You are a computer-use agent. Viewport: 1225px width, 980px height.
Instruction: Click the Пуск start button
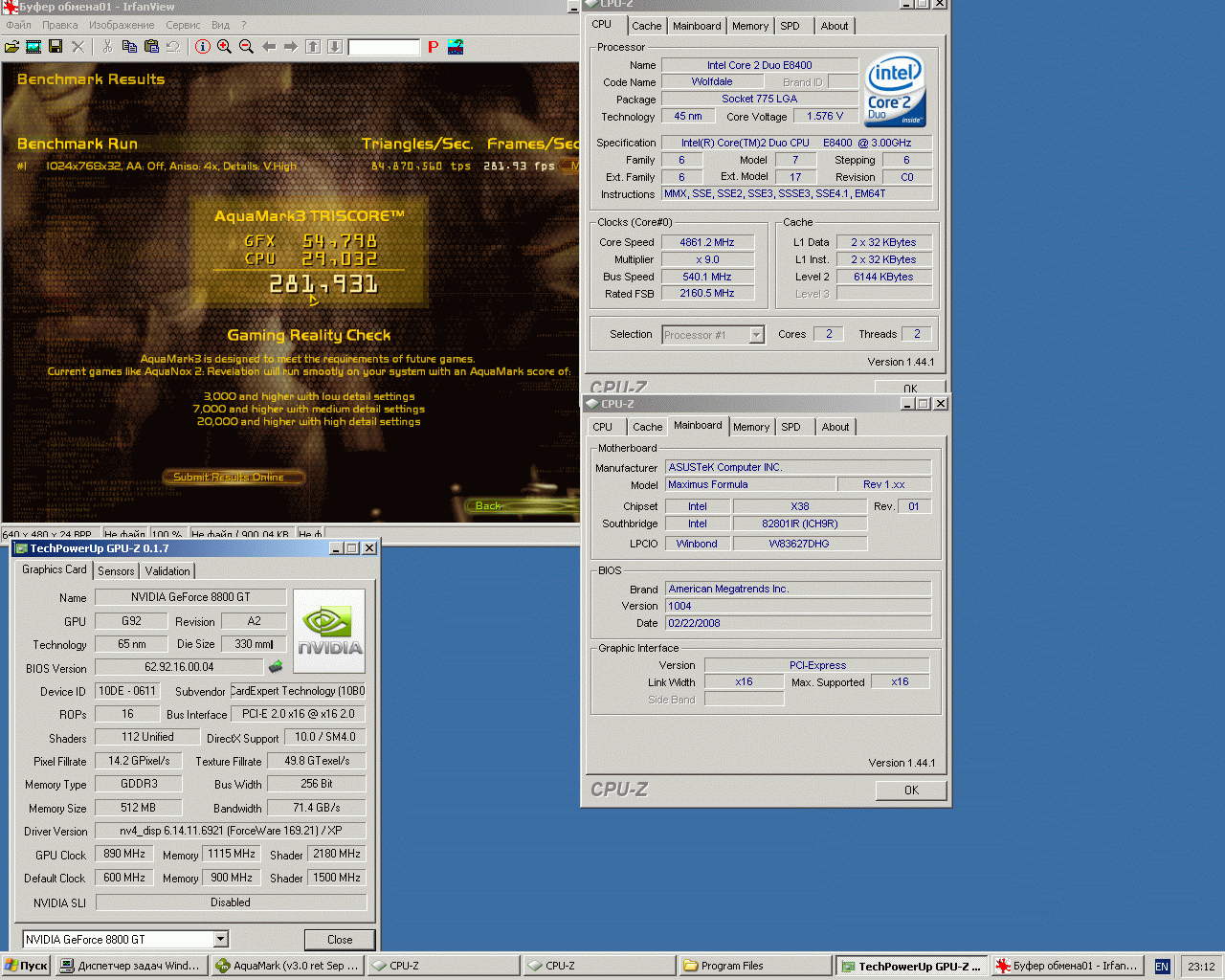(26, 966)
